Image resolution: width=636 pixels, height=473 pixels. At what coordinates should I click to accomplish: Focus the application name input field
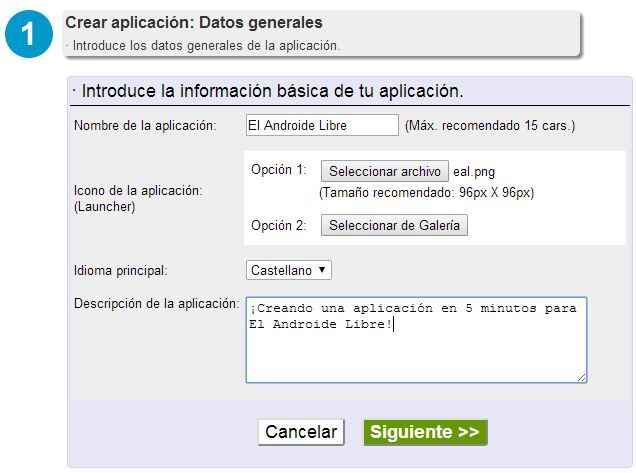(x=322, y=125)
